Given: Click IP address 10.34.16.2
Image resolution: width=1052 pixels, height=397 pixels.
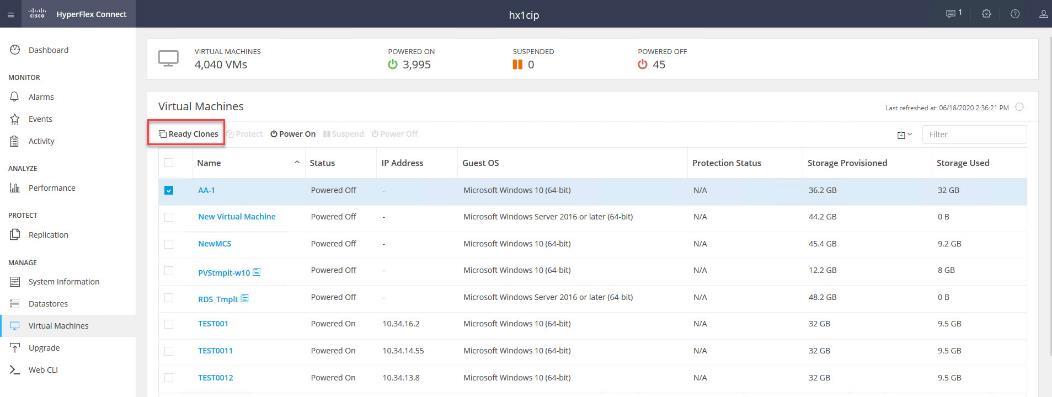Looking at the screenshot, I should pos(401,324).
